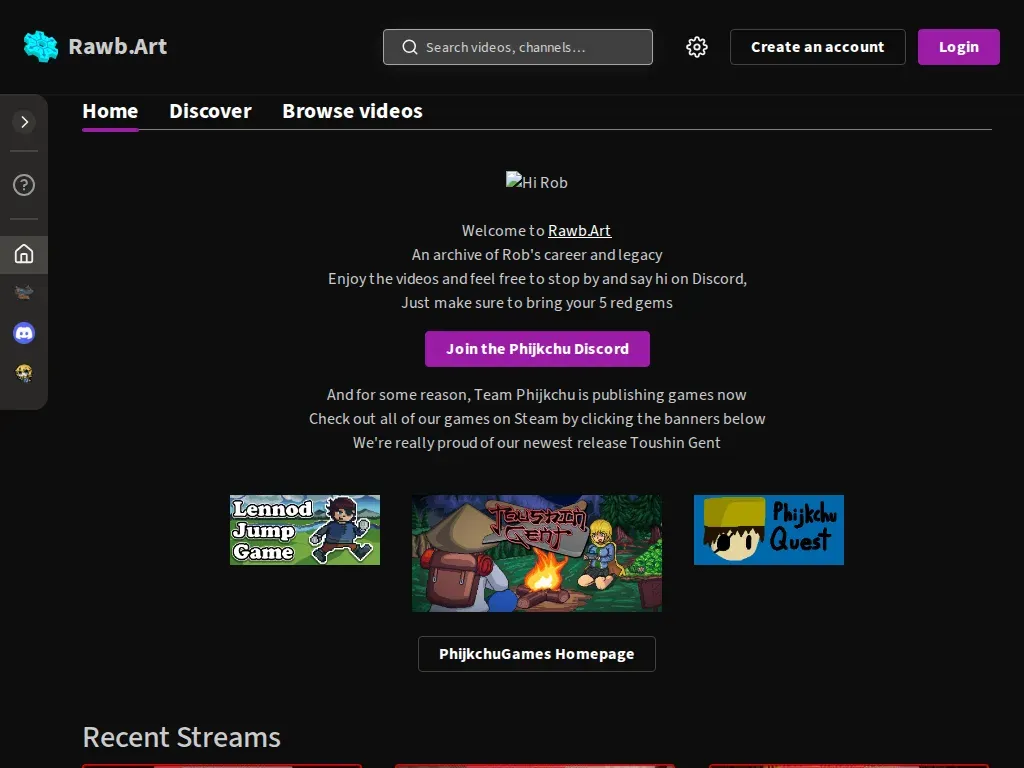Select the Home icon in sidebar
This screenshot has height=768, width=1024.
24,254
